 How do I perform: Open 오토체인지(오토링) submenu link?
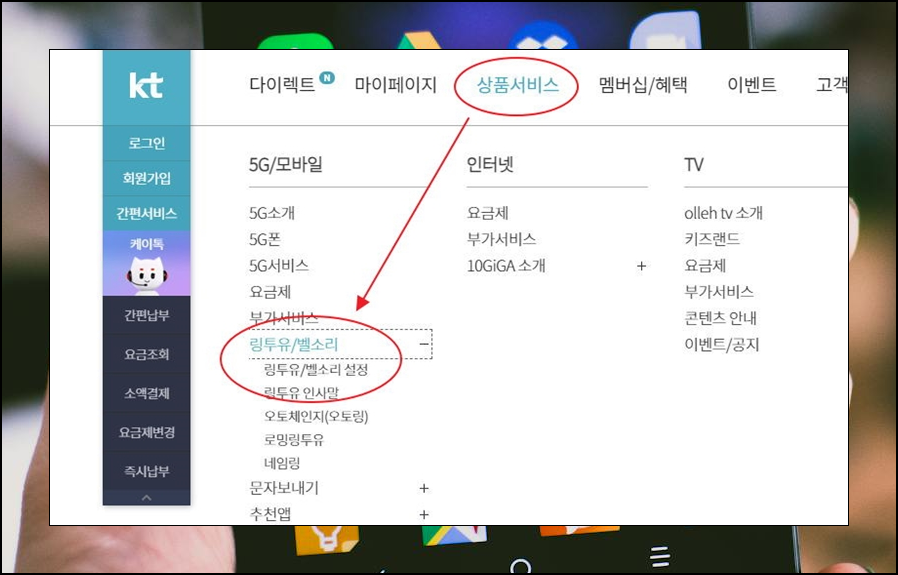pyautogui.click(x=316, y=416)
